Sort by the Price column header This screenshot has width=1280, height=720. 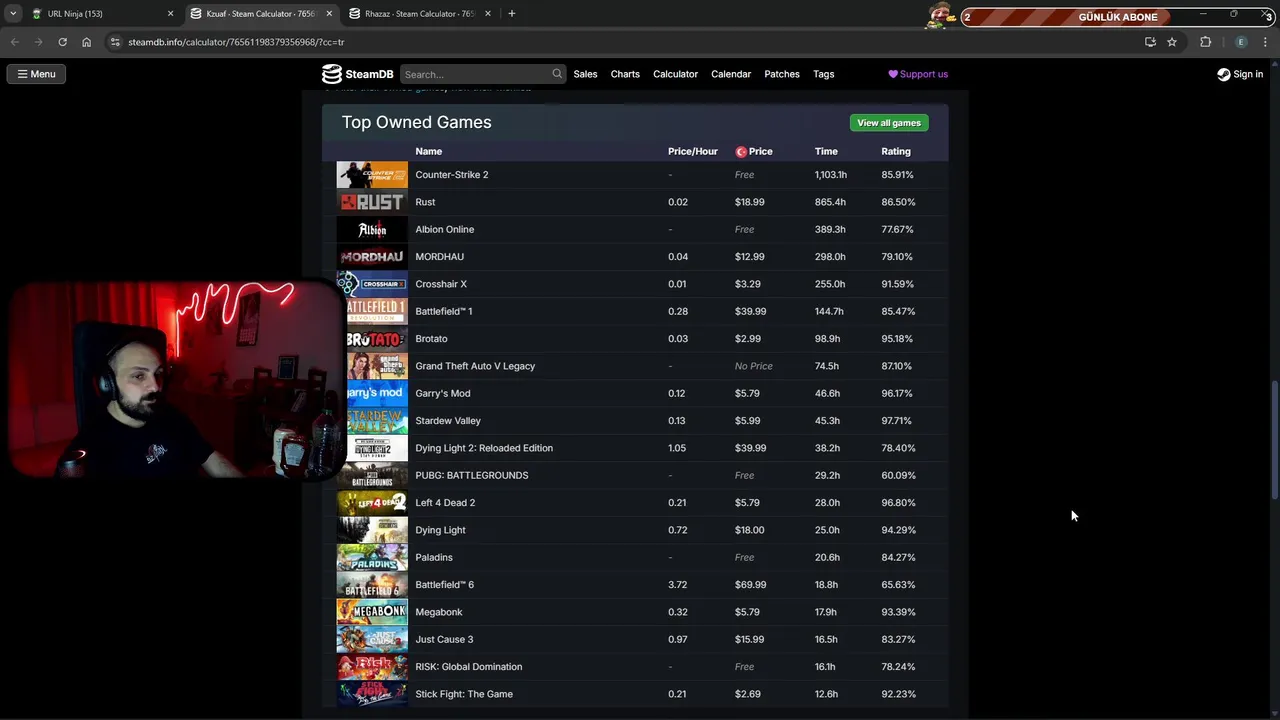click(760, 152)
